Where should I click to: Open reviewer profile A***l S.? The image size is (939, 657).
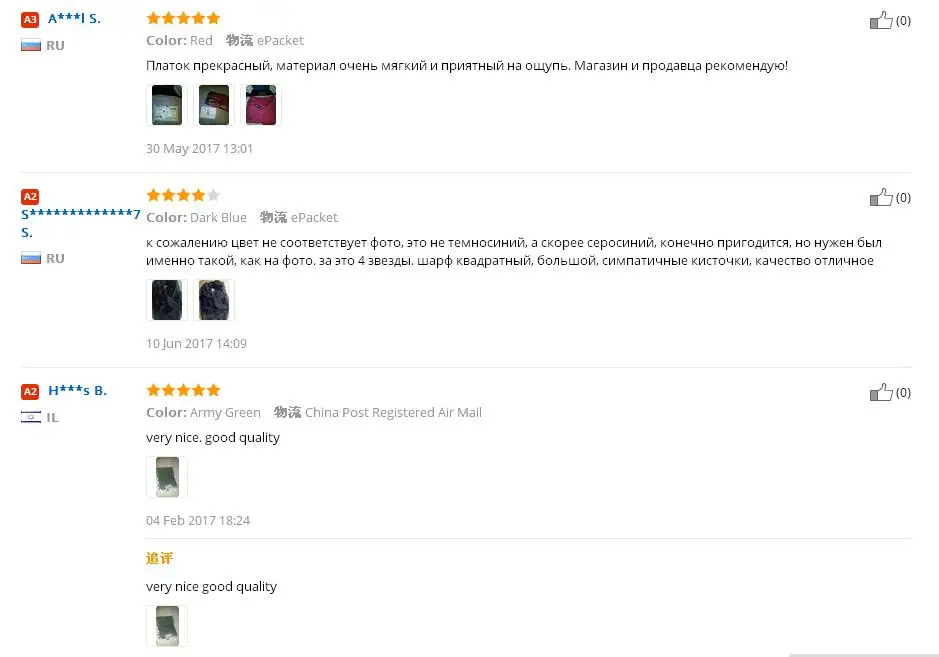74,19
